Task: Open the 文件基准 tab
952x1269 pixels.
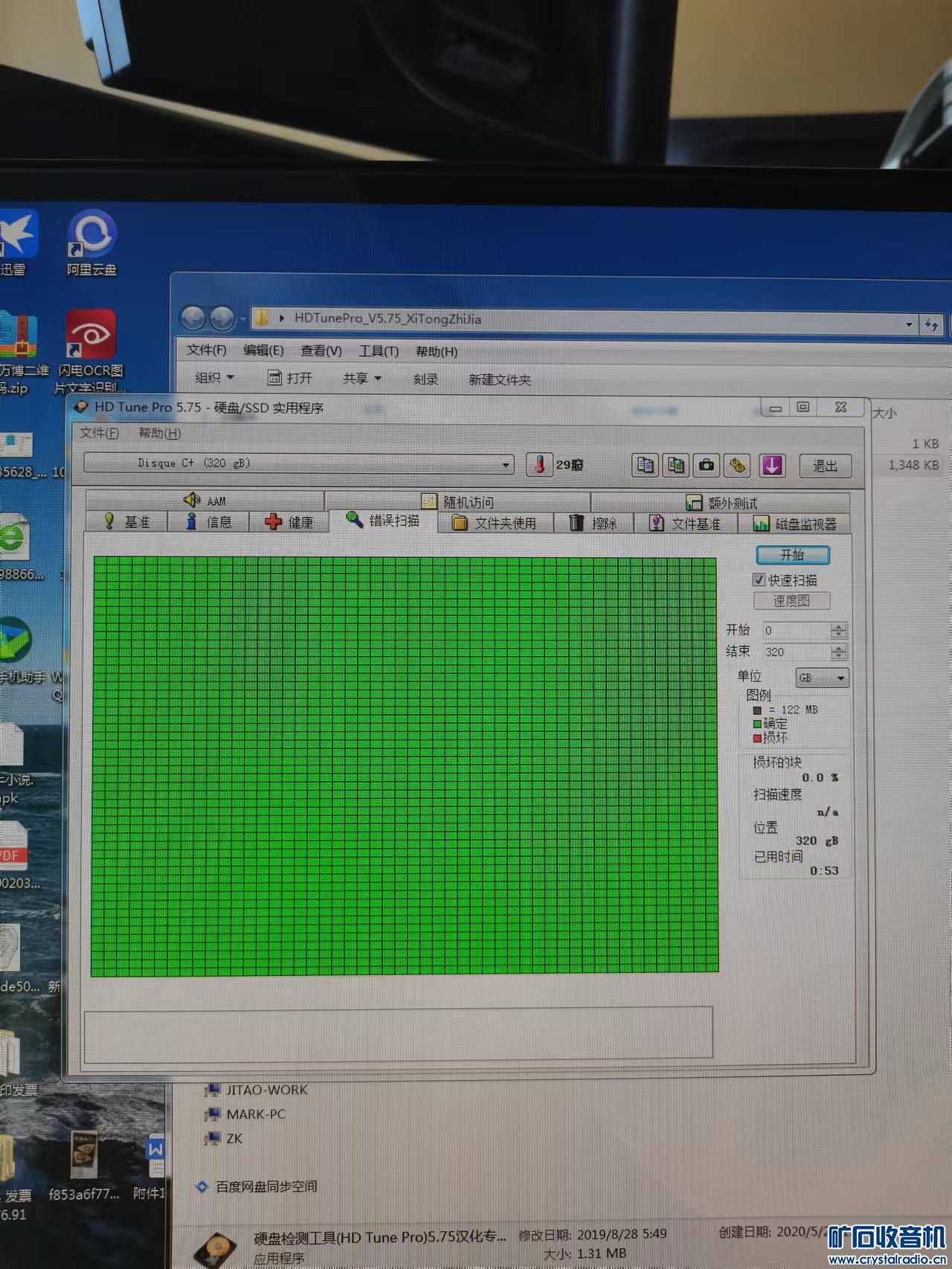Action: point(685,524)
